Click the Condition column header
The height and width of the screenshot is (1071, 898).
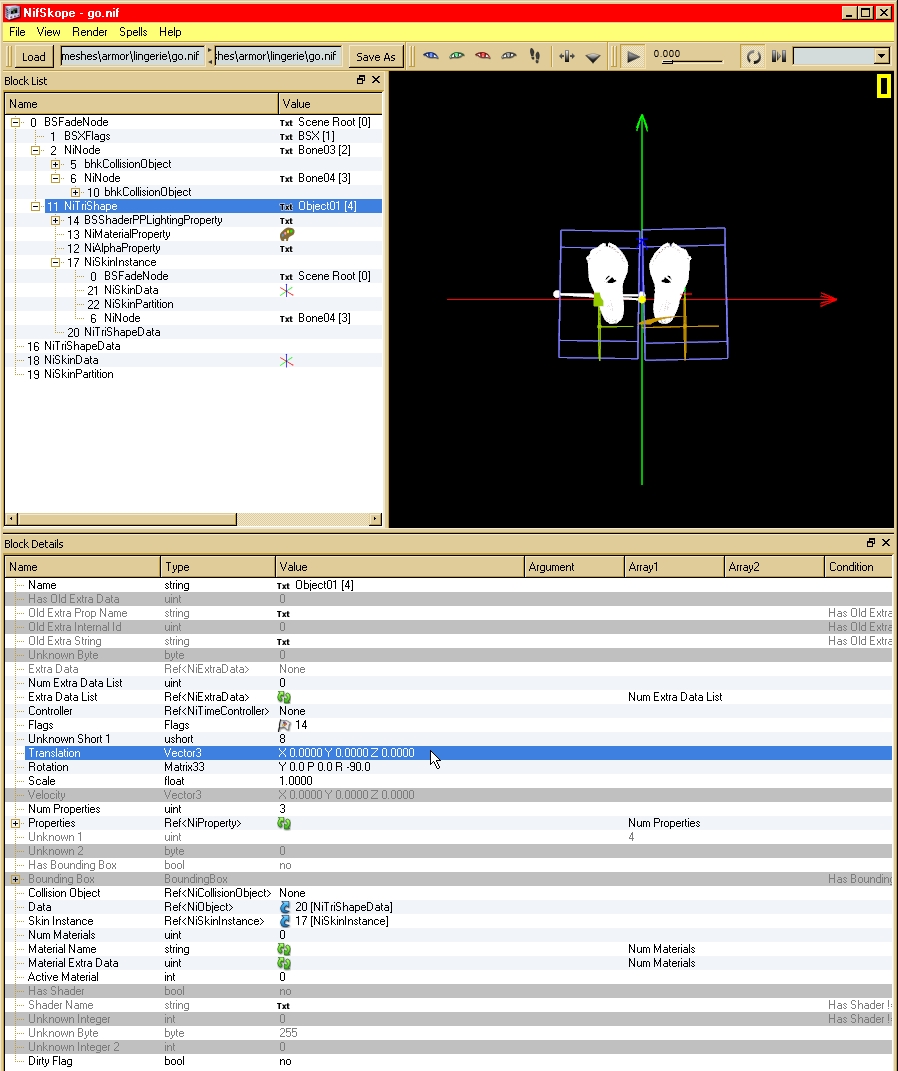pos(858,567)
